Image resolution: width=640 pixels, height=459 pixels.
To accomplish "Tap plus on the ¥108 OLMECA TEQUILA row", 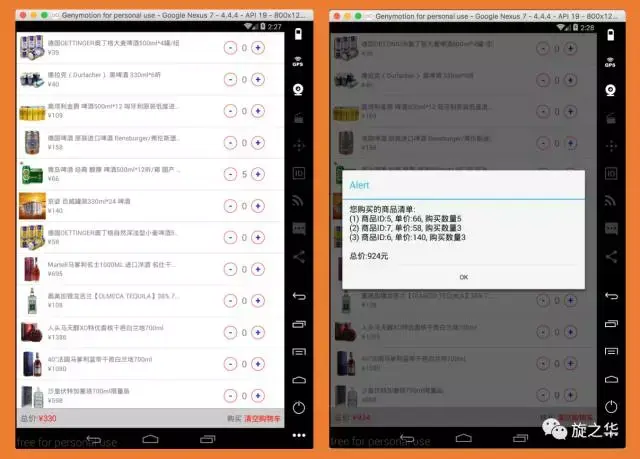I will click(x=258, y=301).
